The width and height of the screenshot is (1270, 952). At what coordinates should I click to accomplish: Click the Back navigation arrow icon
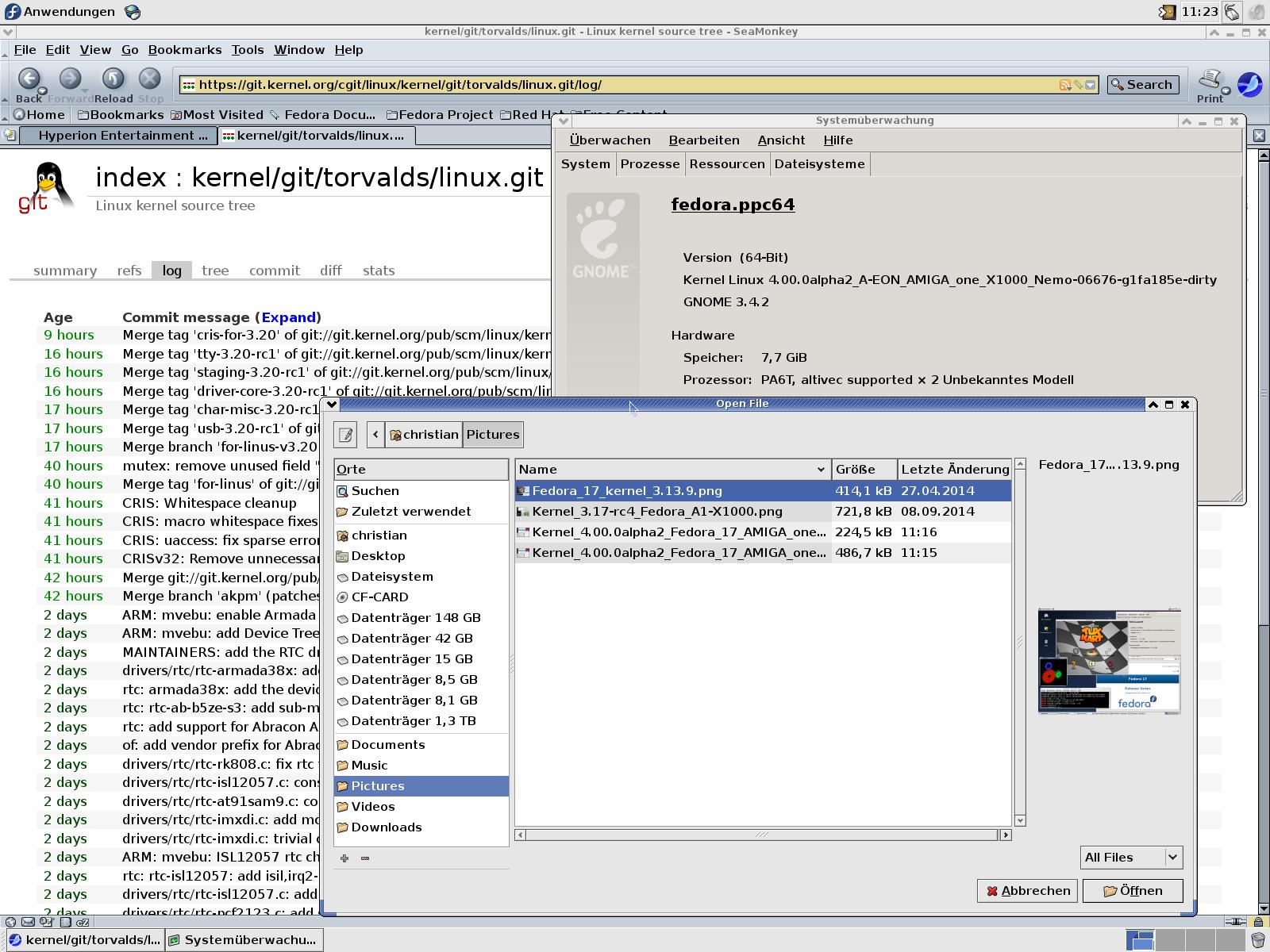coord(29,79)
